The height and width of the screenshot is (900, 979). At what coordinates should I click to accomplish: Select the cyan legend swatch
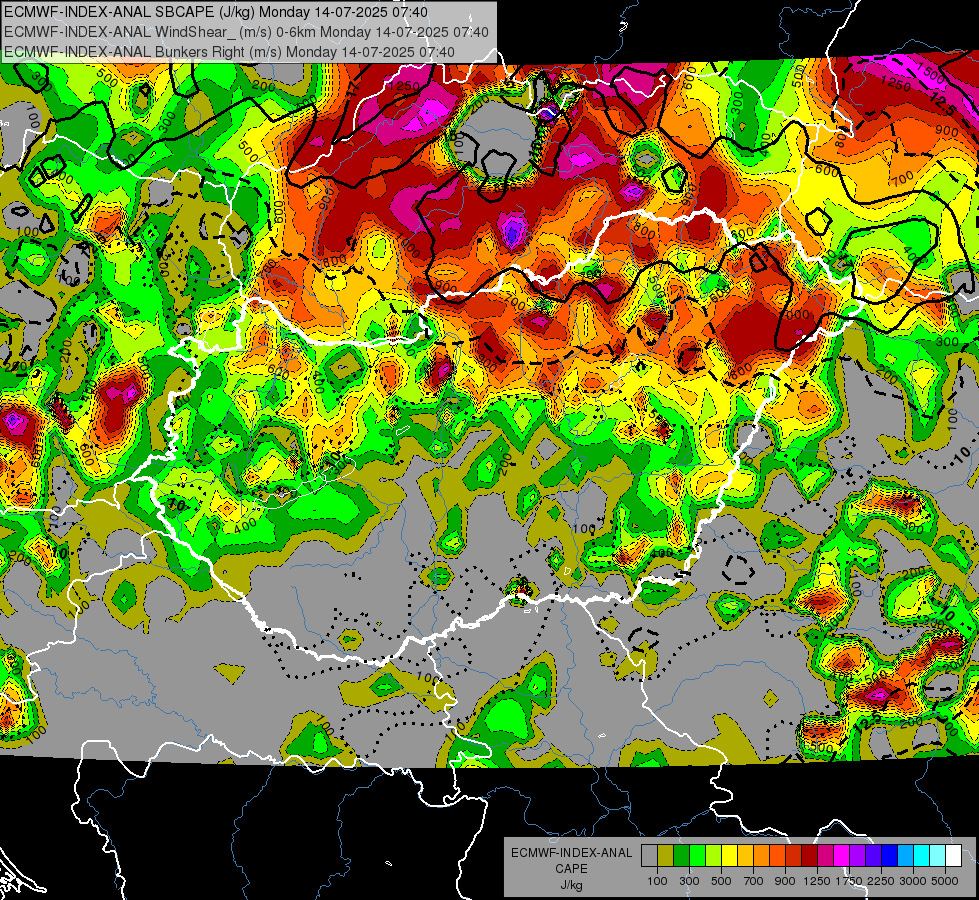921,855
